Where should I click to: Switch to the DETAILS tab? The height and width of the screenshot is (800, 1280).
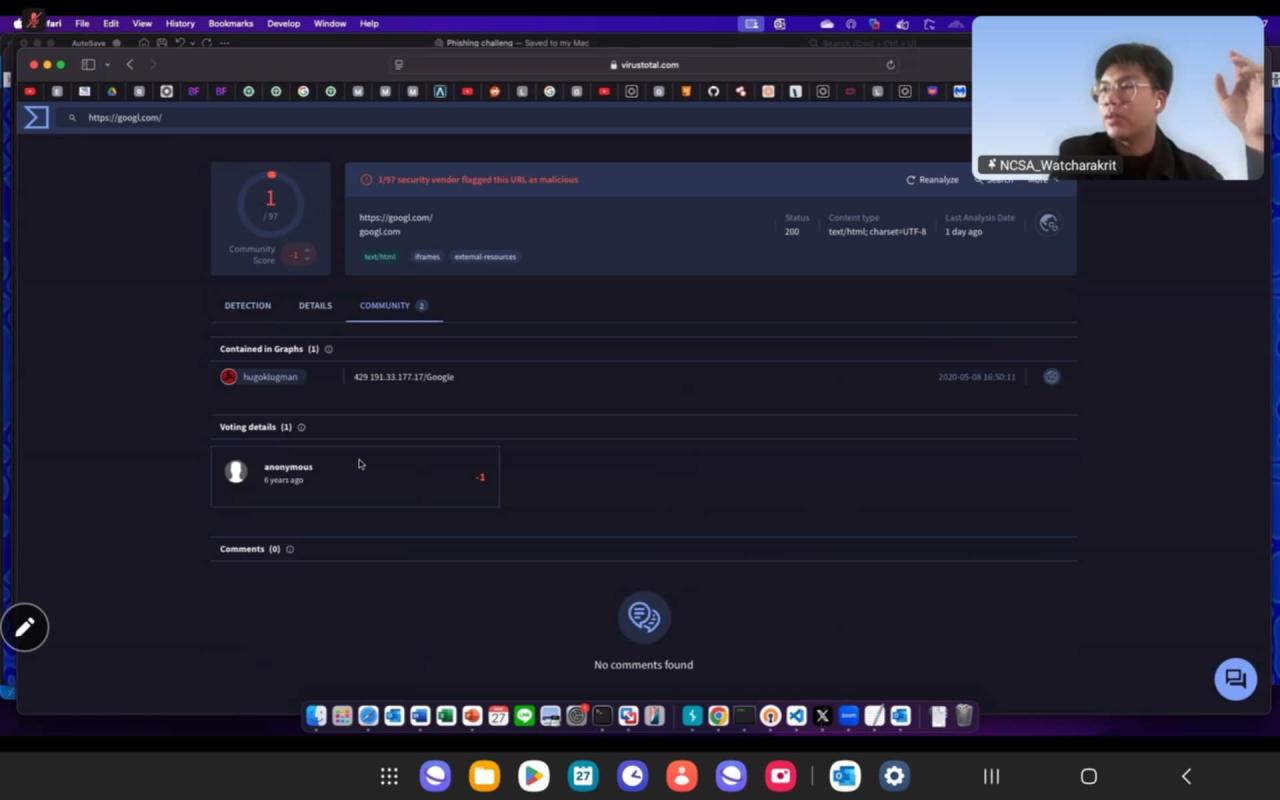pyautogui.click(x=315, y=305)
